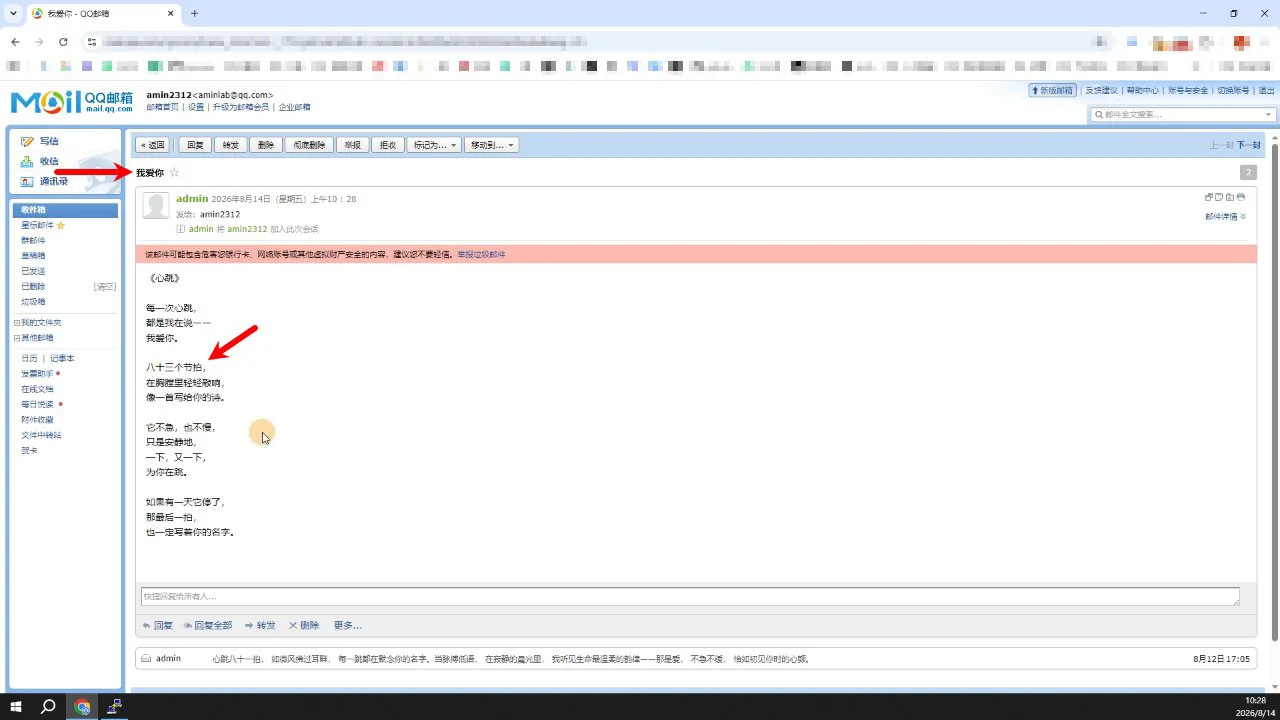
Task: Select 收件箱 folder
Action: click(65, 210)
